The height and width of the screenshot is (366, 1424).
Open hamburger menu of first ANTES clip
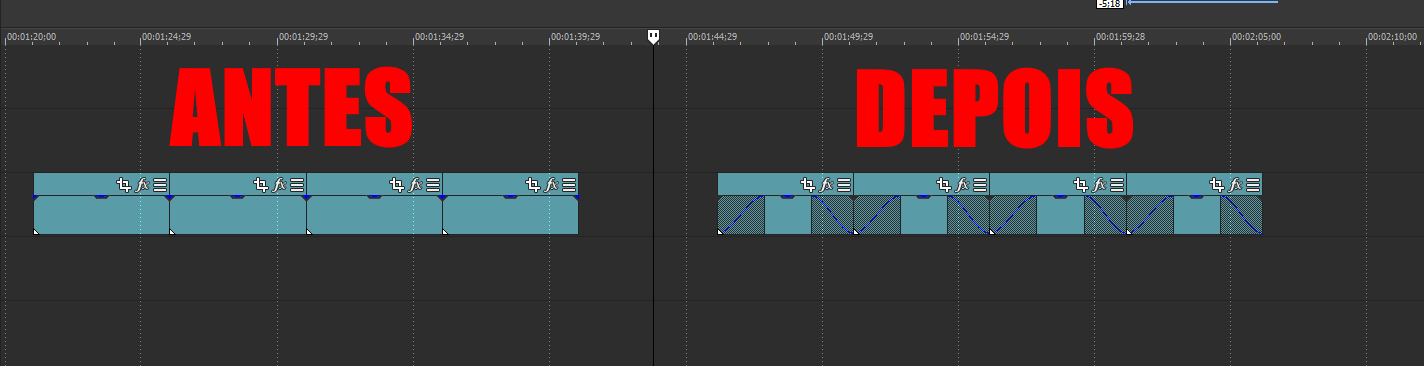coord(159,185)
